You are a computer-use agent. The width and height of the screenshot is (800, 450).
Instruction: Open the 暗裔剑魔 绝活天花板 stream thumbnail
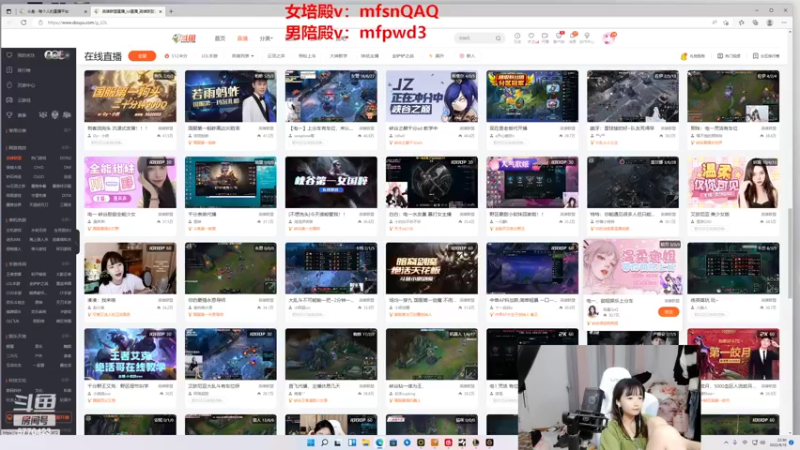(432, 268)
